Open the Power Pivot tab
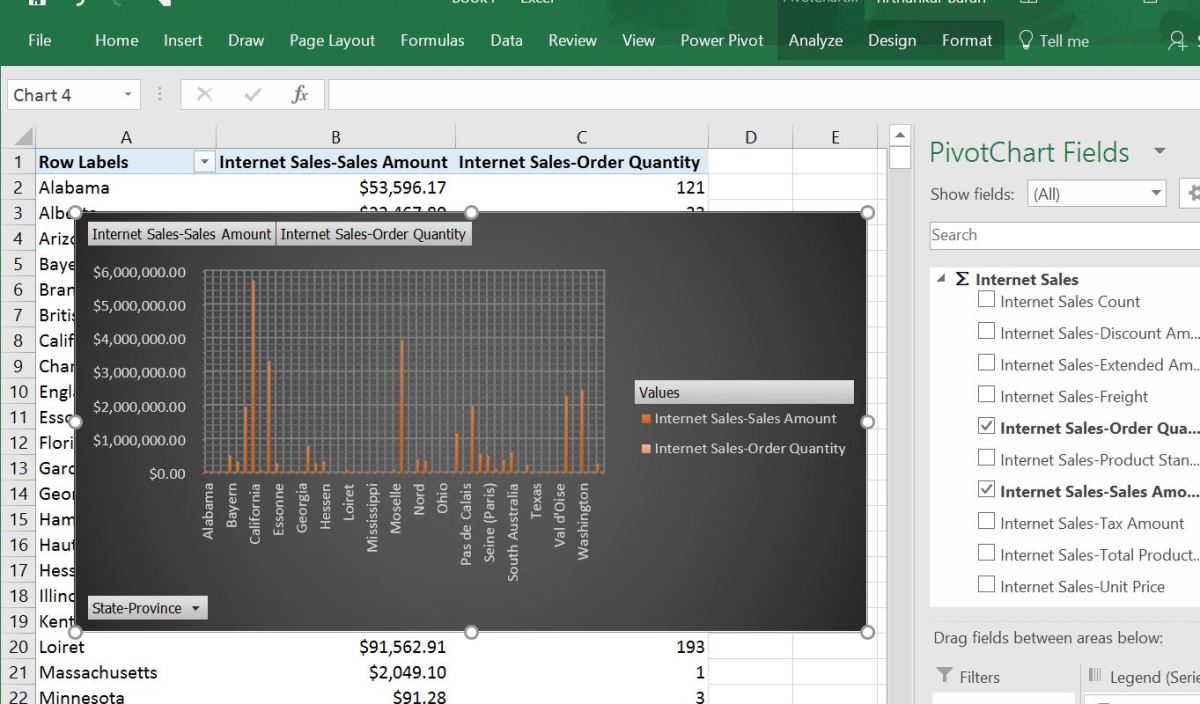This screenshot has width=1200, height=704. (721, 40)
